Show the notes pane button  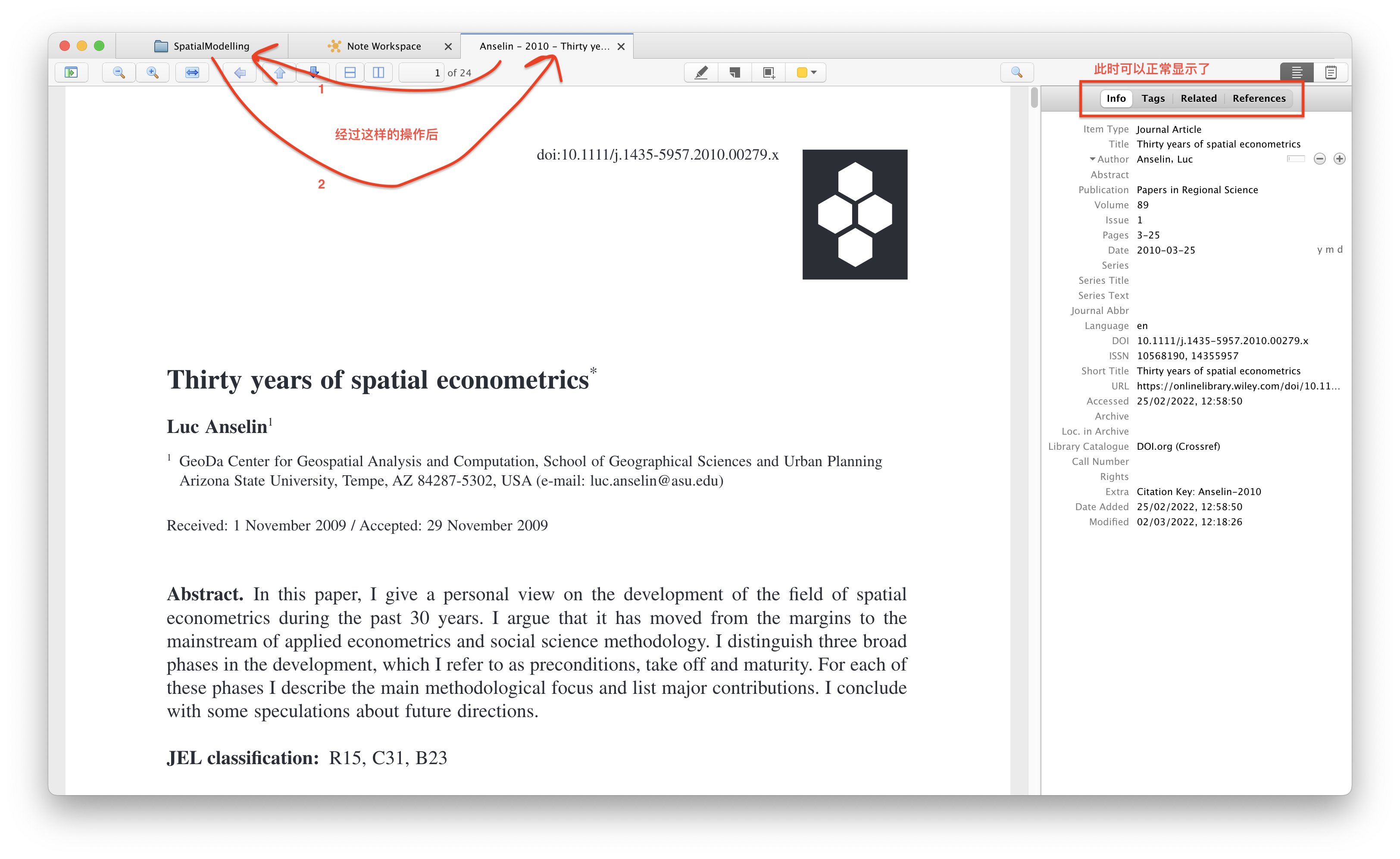(1331, 72)
